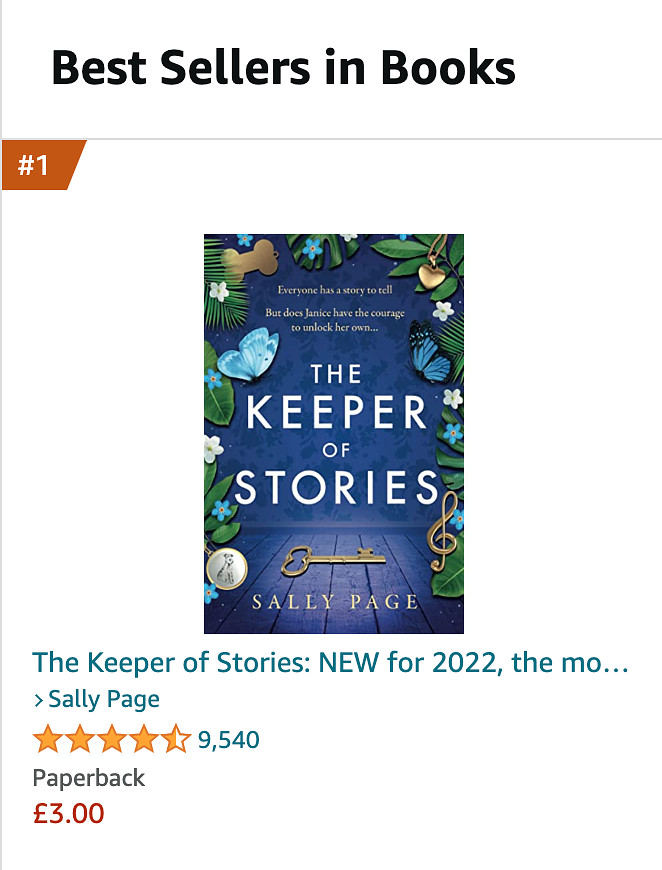Click the £3.00 price
The height and width of the screenshot is (870, 662).
(68, 813)
